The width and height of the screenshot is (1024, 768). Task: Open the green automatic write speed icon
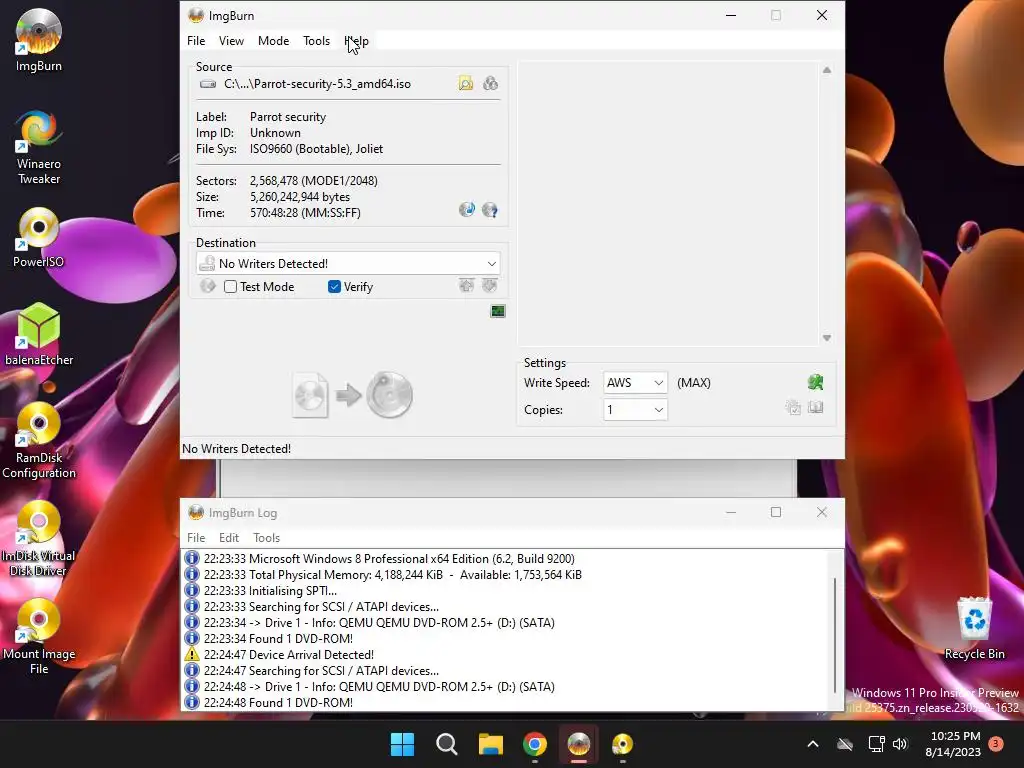click(815, 383)
